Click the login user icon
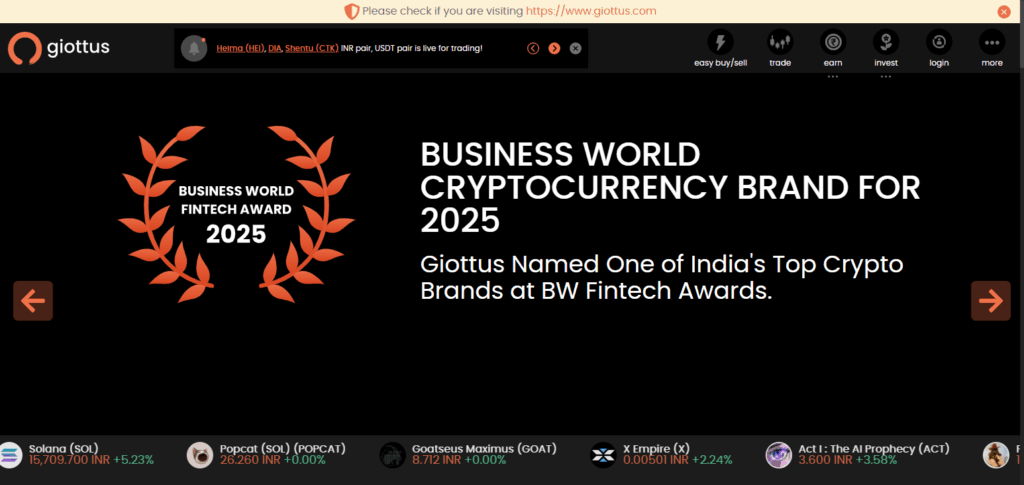The width and height of the screenshot is (1024, 485). coord(939,42)
